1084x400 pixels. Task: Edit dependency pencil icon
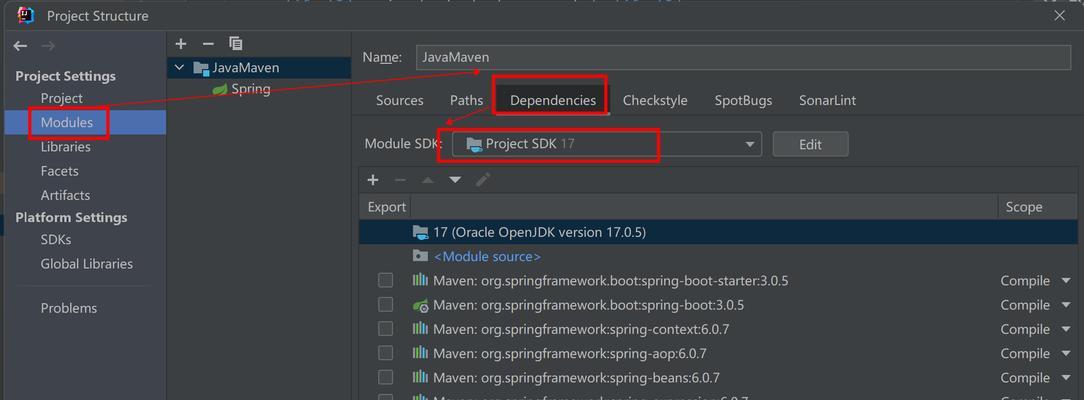coord(483,180)
